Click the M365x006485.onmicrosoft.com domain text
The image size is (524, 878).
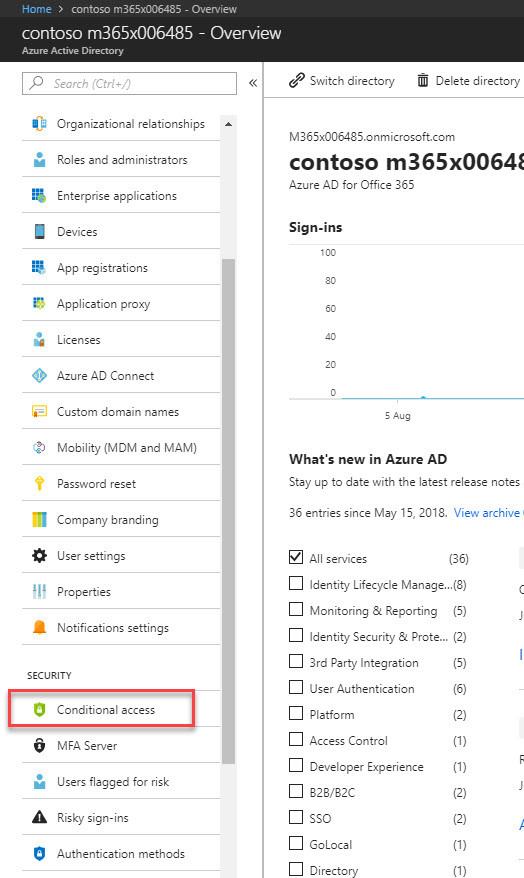372,137
